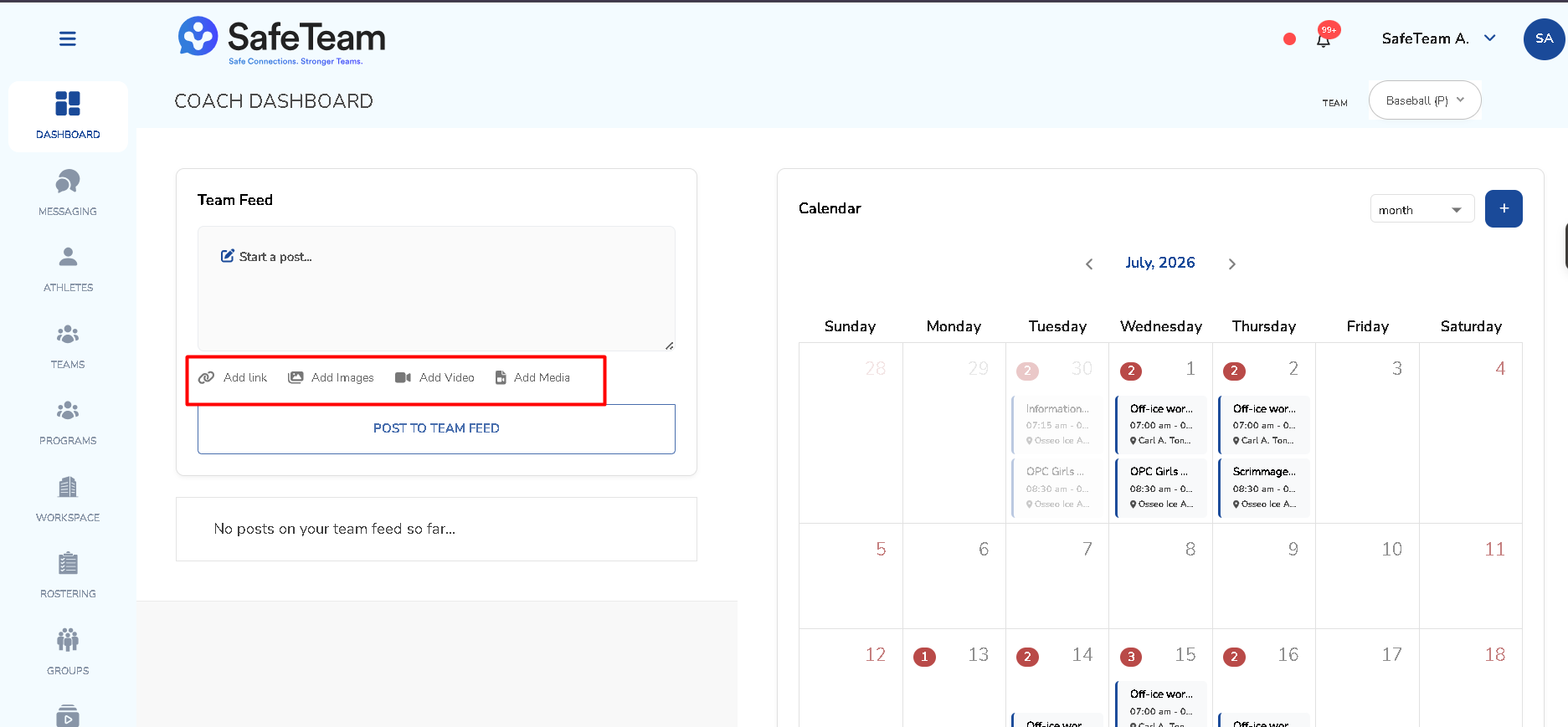Open the Baseball (P) team dropdown

[1425, 100]
